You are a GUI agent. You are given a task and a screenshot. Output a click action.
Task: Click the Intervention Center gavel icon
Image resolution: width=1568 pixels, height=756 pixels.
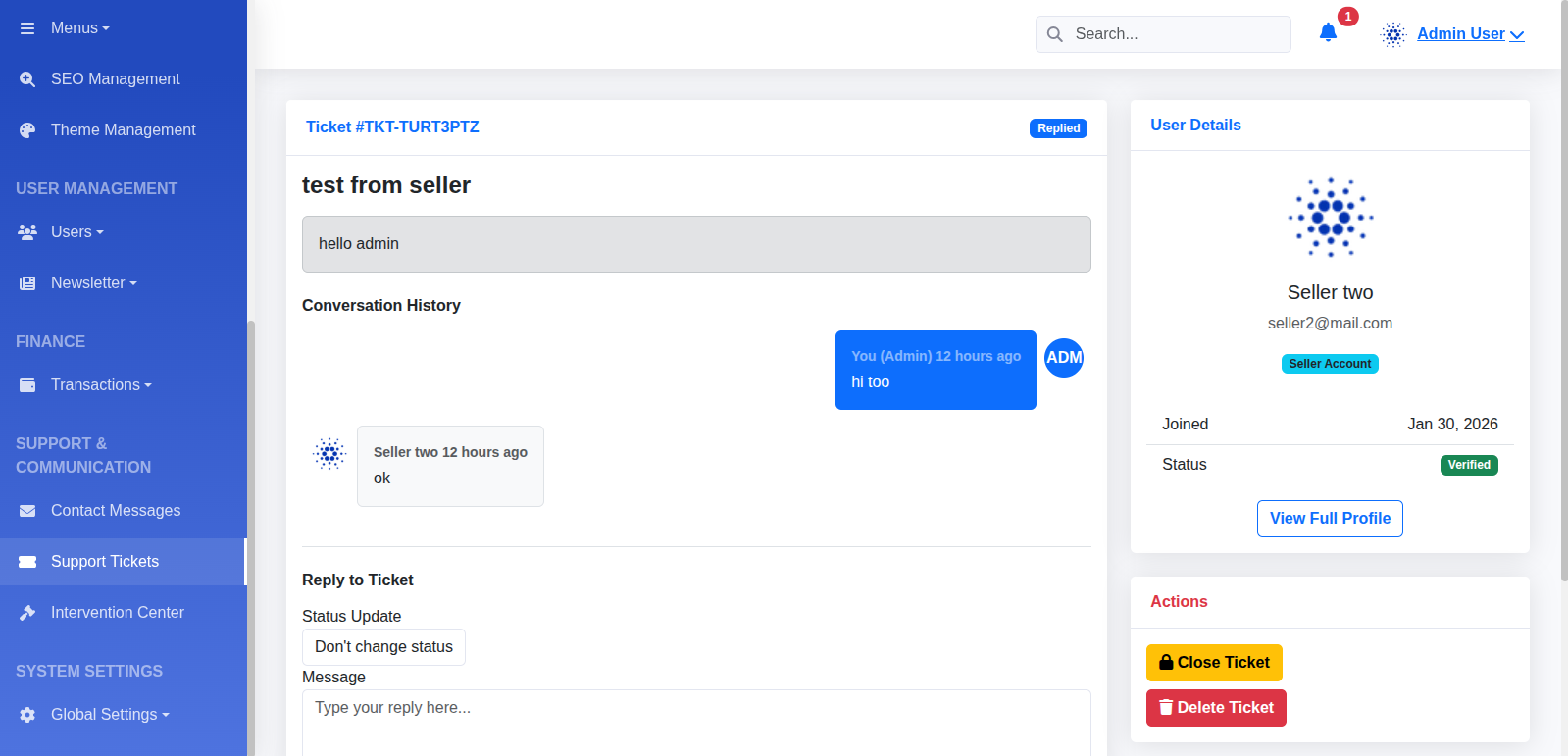pyautogui.click(x=27, y=613)
